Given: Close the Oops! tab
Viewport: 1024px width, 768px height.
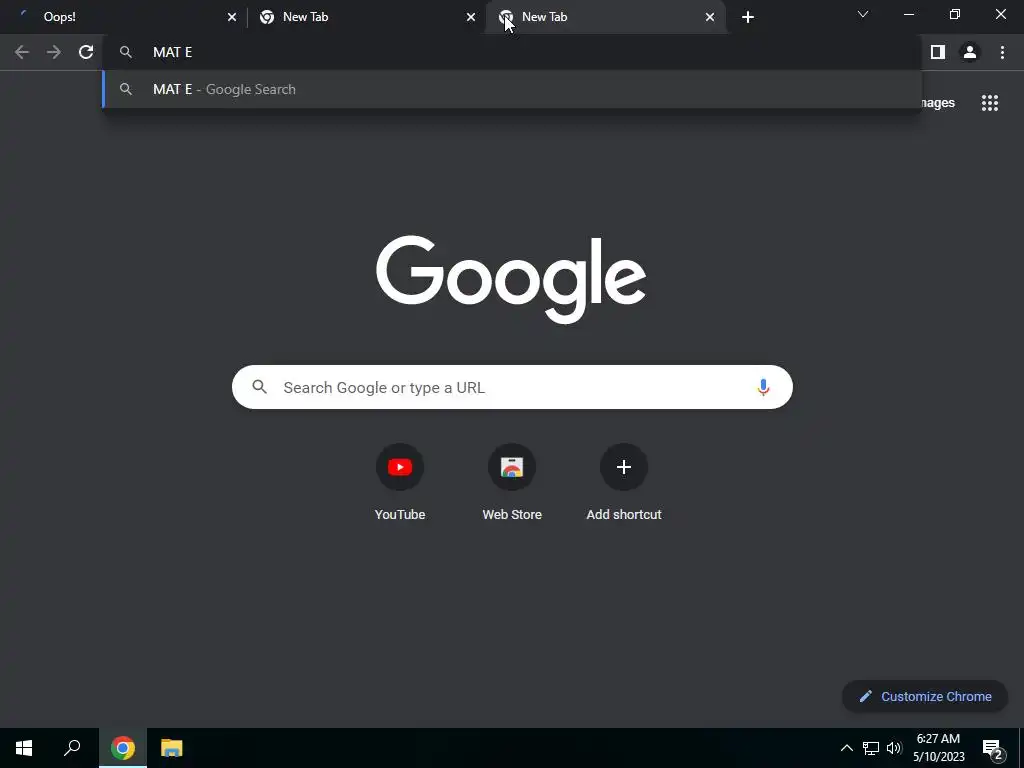Looking at the screenshot, I should pos(232,17).
